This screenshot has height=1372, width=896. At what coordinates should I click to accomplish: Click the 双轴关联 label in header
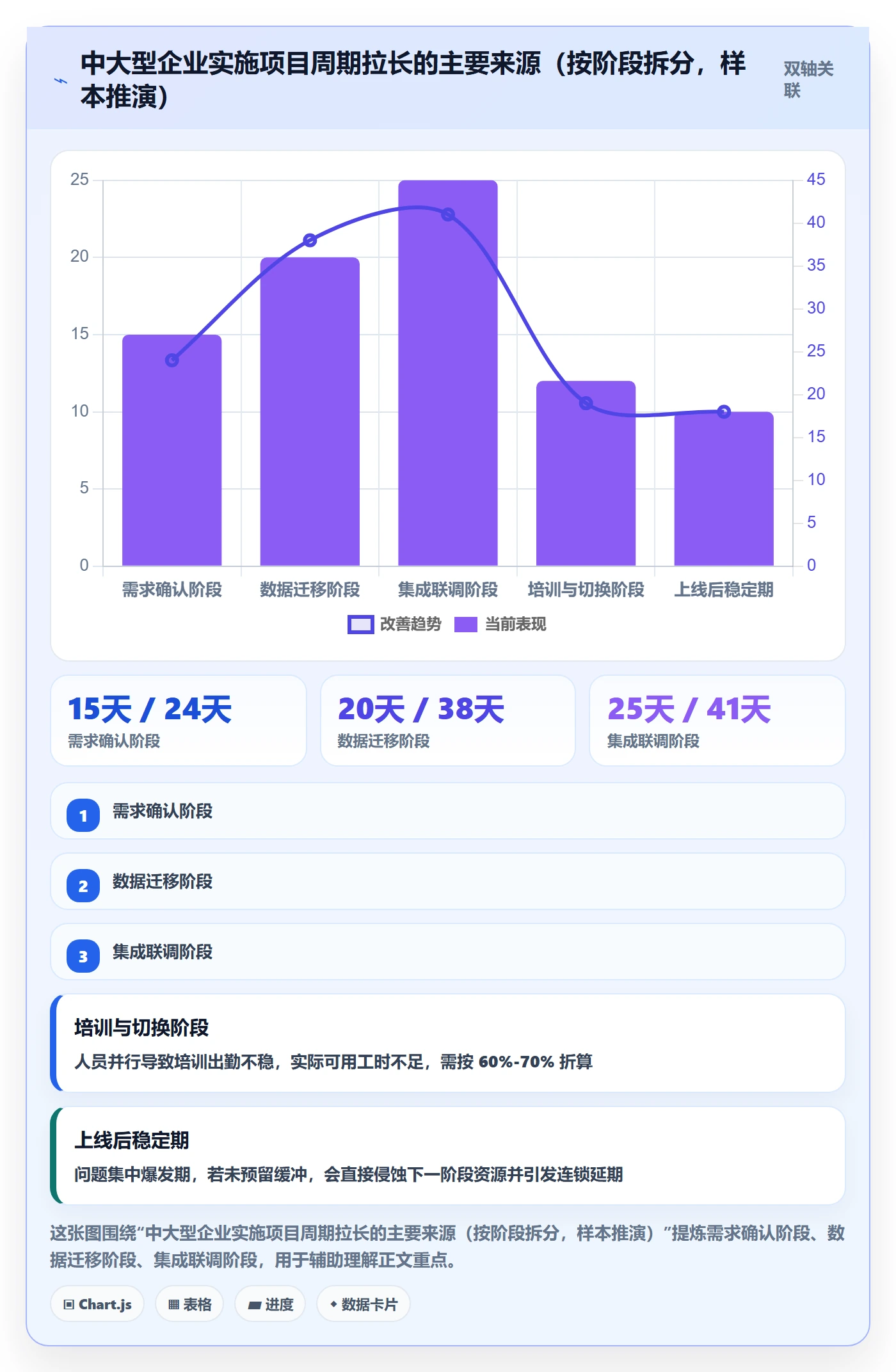809,79
